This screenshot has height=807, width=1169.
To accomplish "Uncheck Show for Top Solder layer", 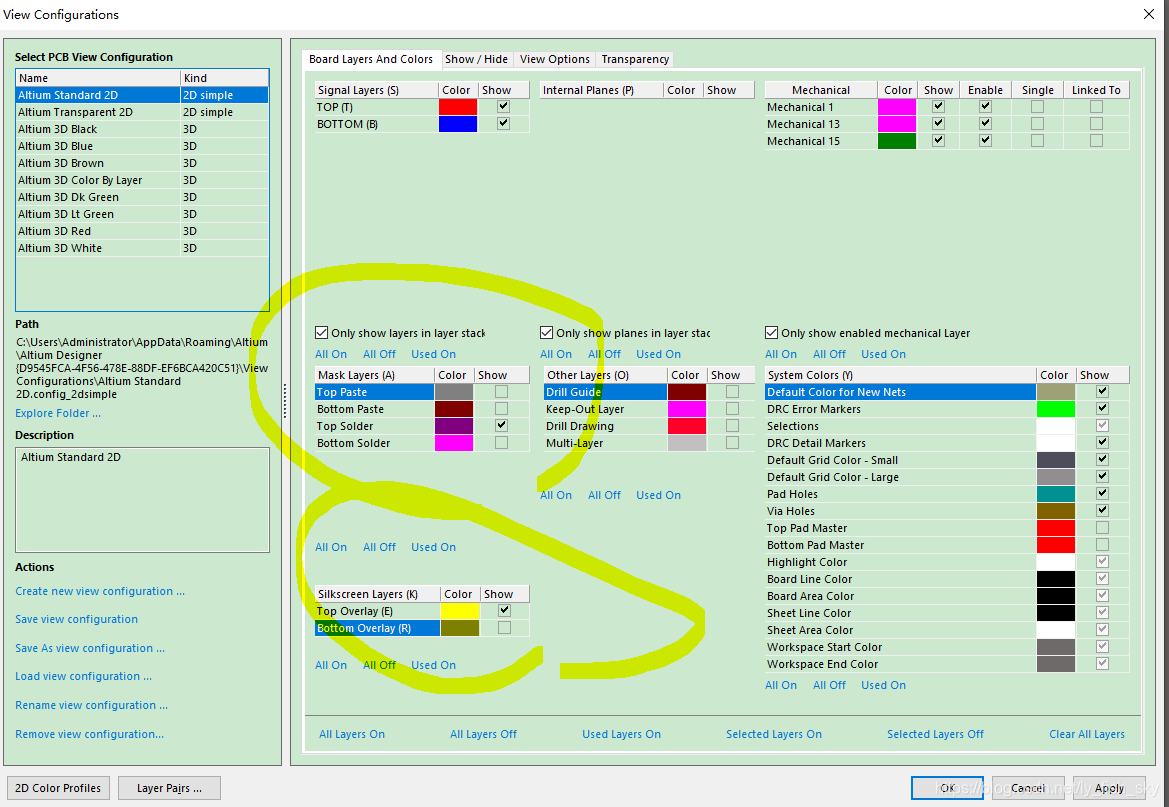I will click(x=502, y=426).
